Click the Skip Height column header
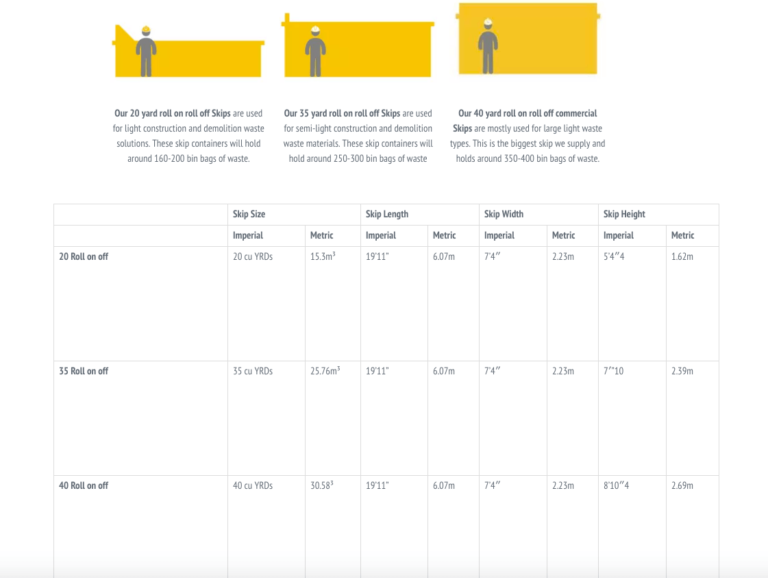 click(x=624, y=214)
